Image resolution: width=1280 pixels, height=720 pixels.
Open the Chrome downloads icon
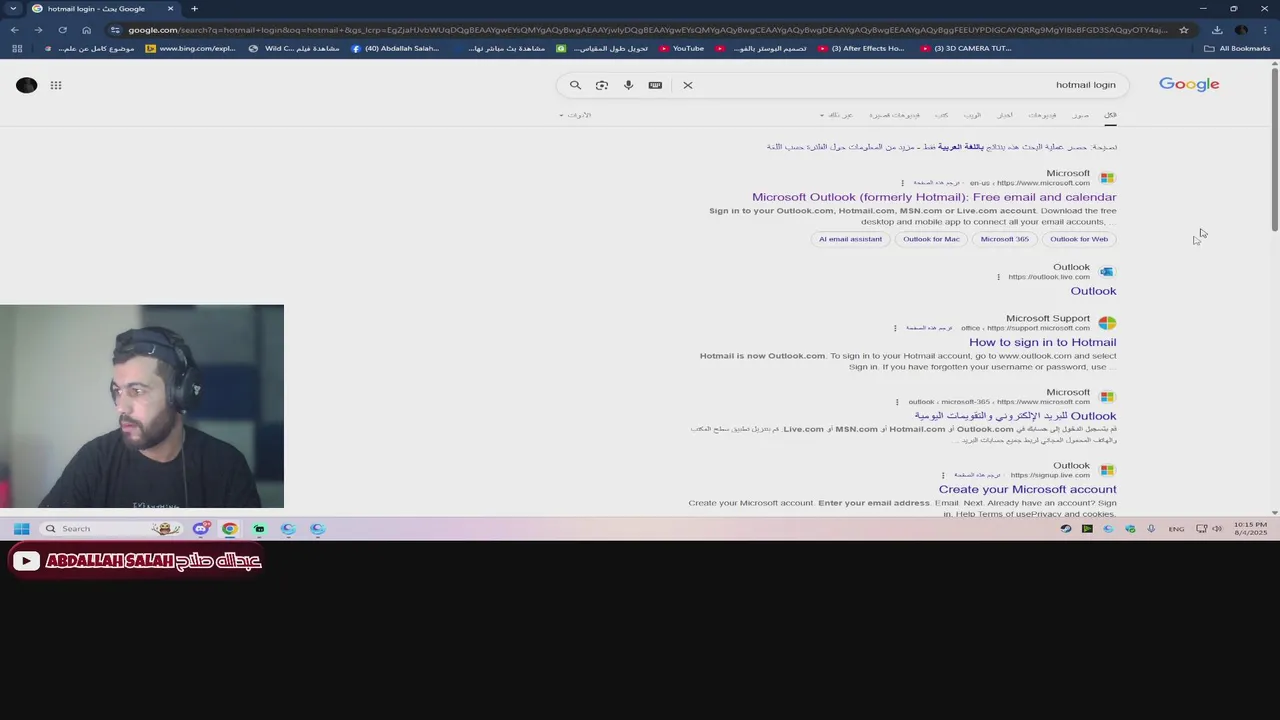[x=1217, y=30]
